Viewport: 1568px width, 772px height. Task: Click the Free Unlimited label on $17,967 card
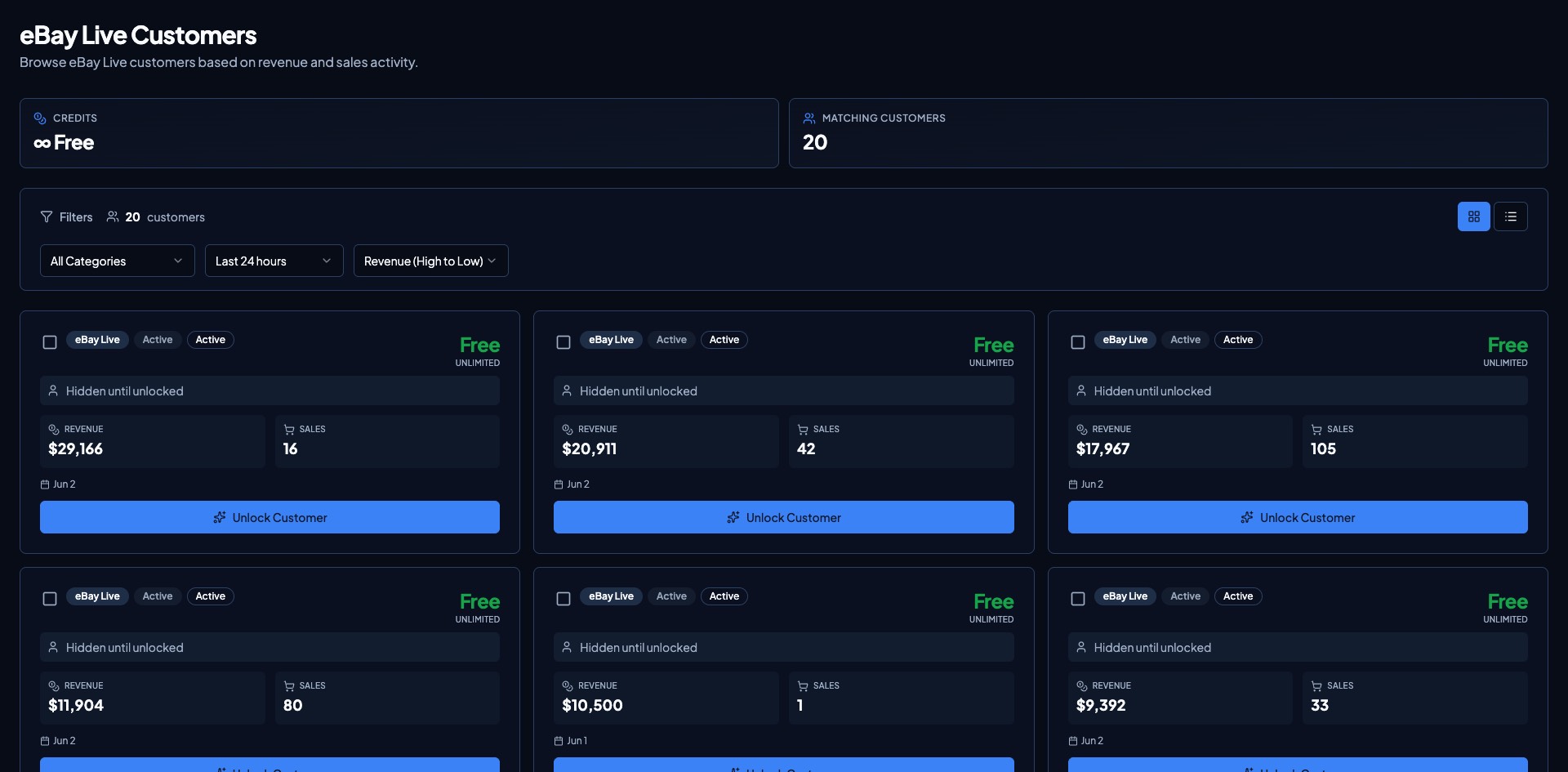click(x=1506, y=351)
